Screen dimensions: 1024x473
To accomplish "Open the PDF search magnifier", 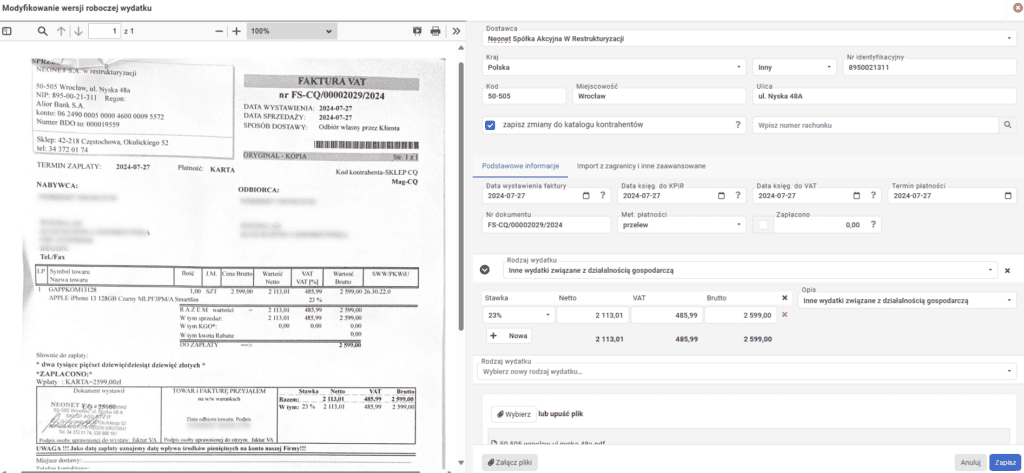I will pos(42,31).
